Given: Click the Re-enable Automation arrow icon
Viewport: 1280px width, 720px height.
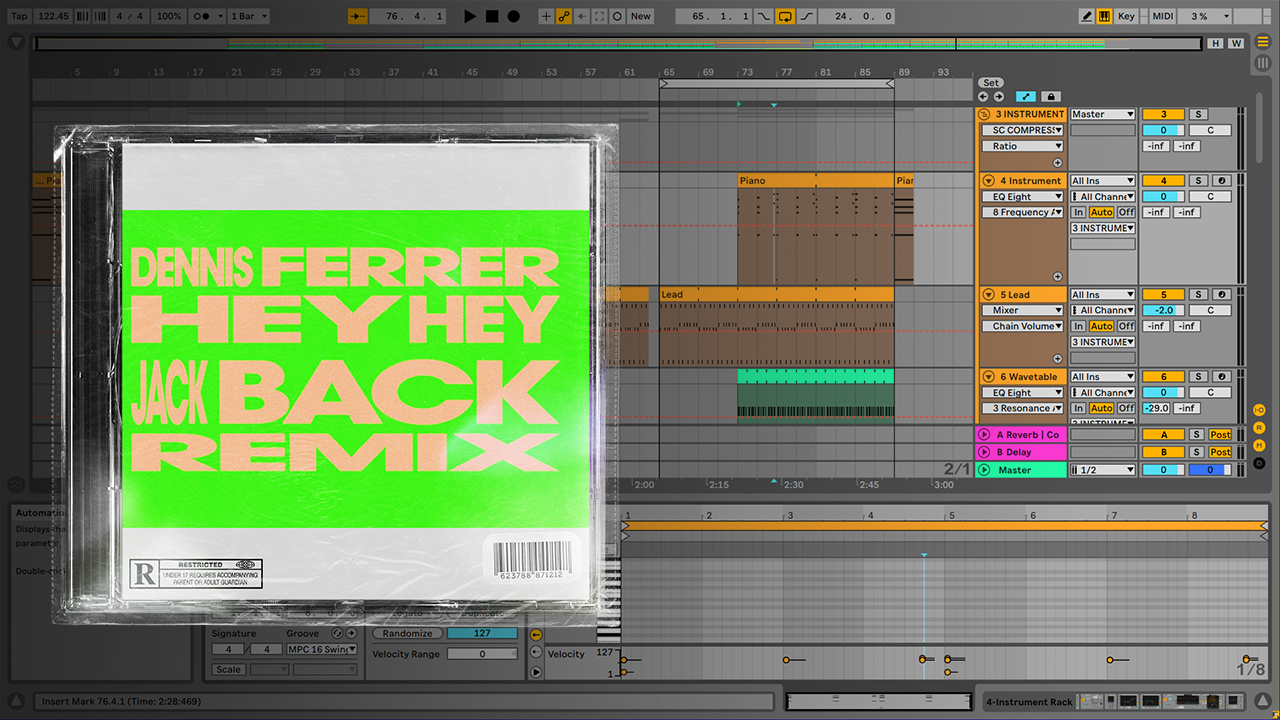Looking at the screenshot, I should (x=582, y=16).
